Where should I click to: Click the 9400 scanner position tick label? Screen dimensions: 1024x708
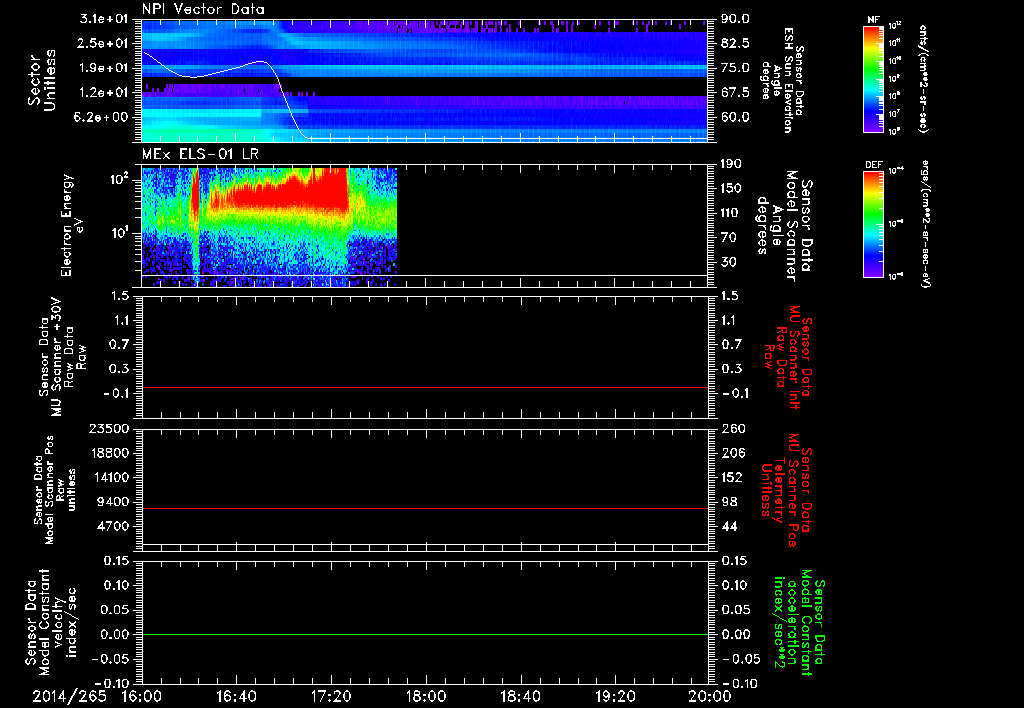113,502
